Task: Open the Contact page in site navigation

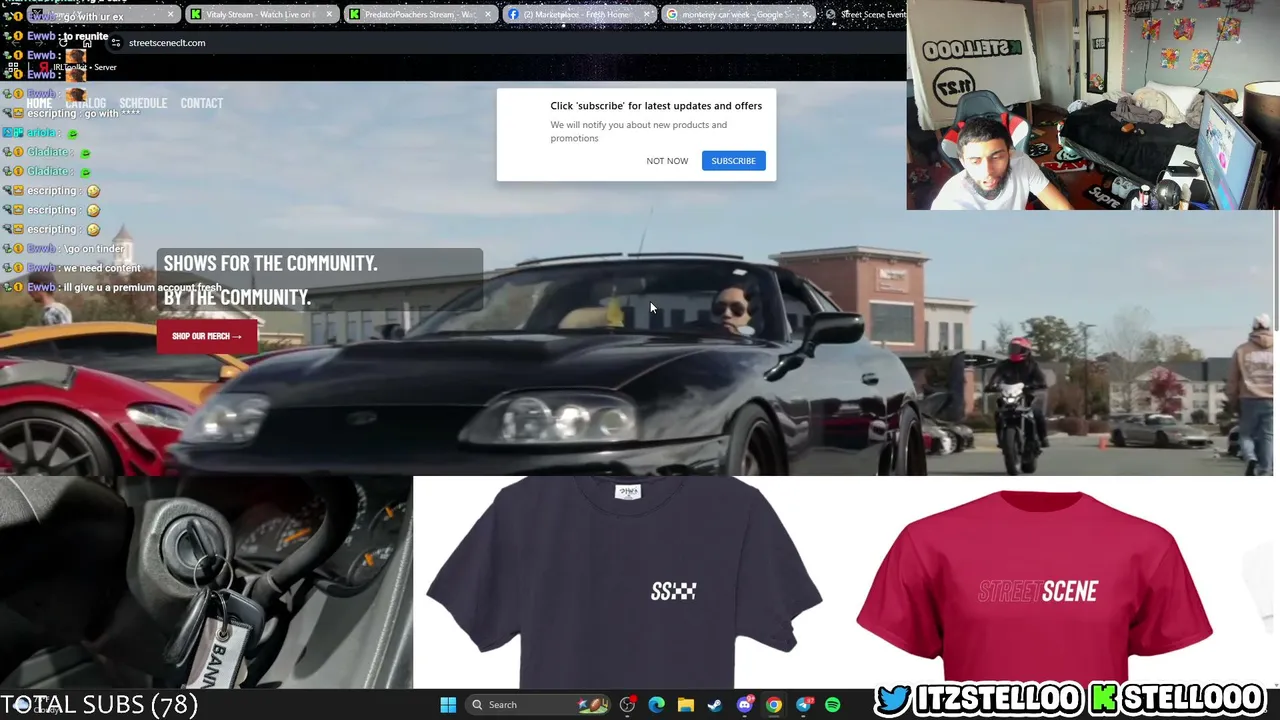Action: (202, 103)
